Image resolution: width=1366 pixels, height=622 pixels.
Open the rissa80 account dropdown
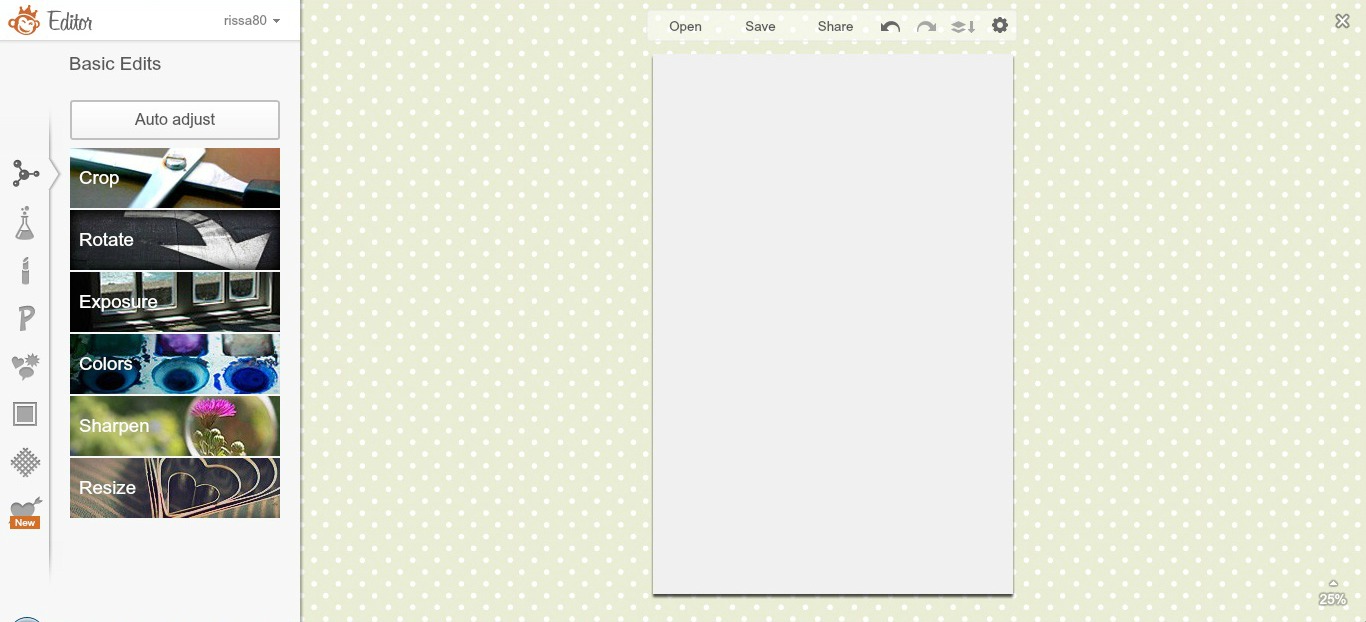[x=252, y=20]
